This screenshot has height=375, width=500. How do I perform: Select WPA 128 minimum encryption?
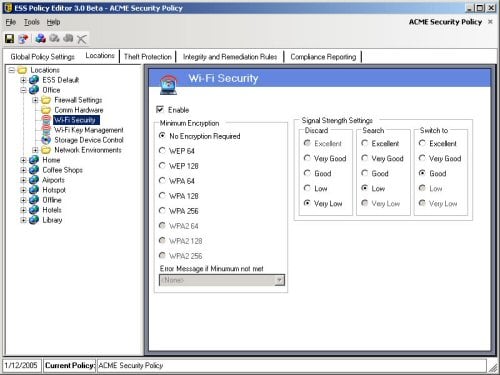162,196
